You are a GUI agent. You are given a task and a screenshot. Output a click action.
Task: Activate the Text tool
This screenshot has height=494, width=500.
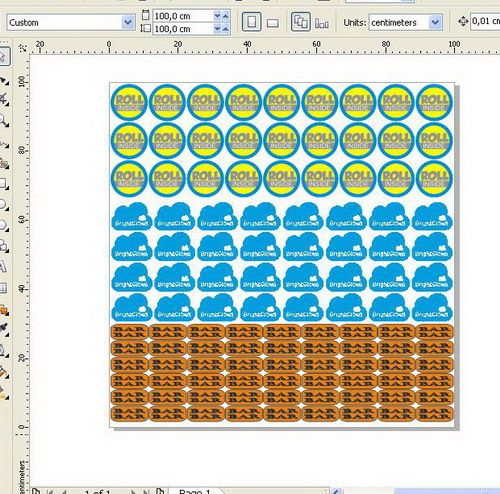coord(2,267)
